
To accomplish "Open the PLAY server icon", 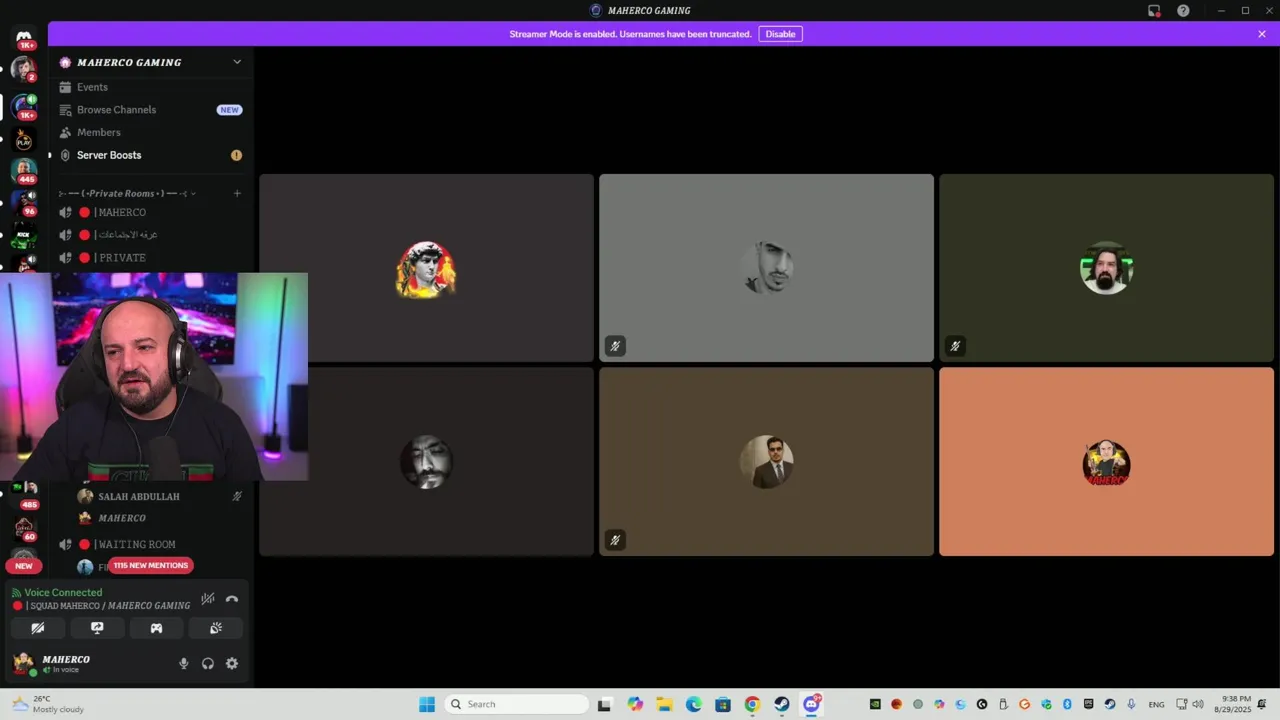I will tap(24, 141).
